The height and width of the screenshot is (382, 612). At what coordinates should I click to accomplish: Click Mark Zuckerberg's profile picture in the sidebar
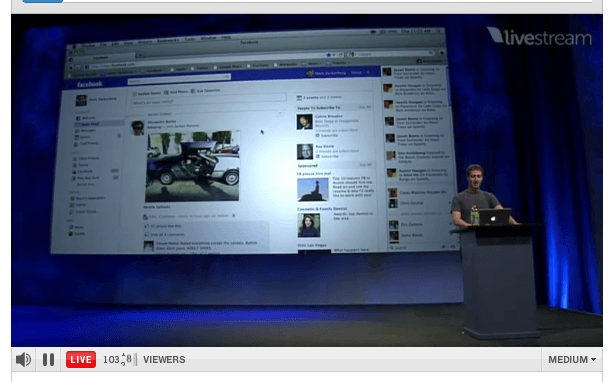[x=81, y=101]
